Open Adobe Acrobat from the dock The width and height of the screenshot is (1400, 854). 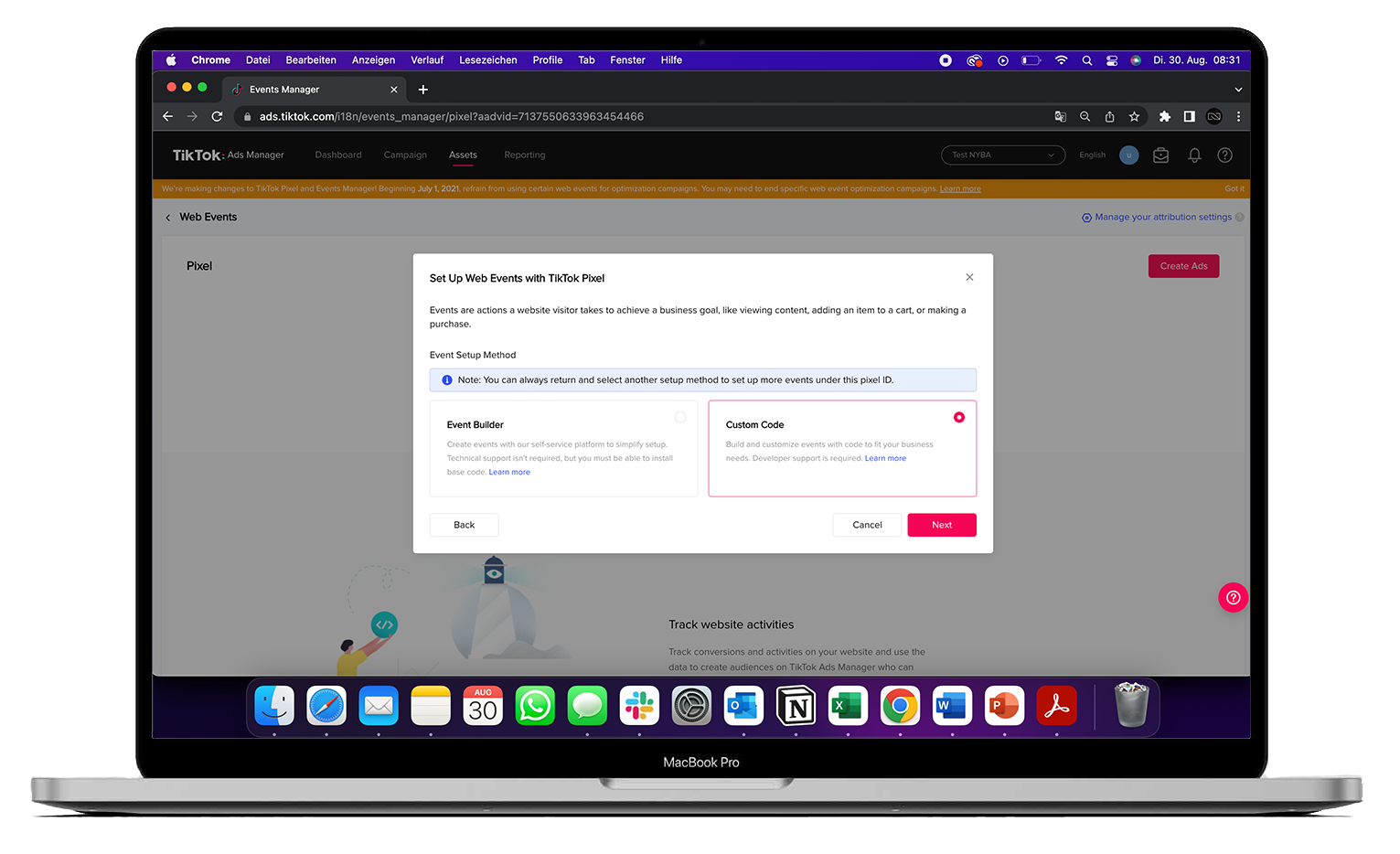(1056, 706)
